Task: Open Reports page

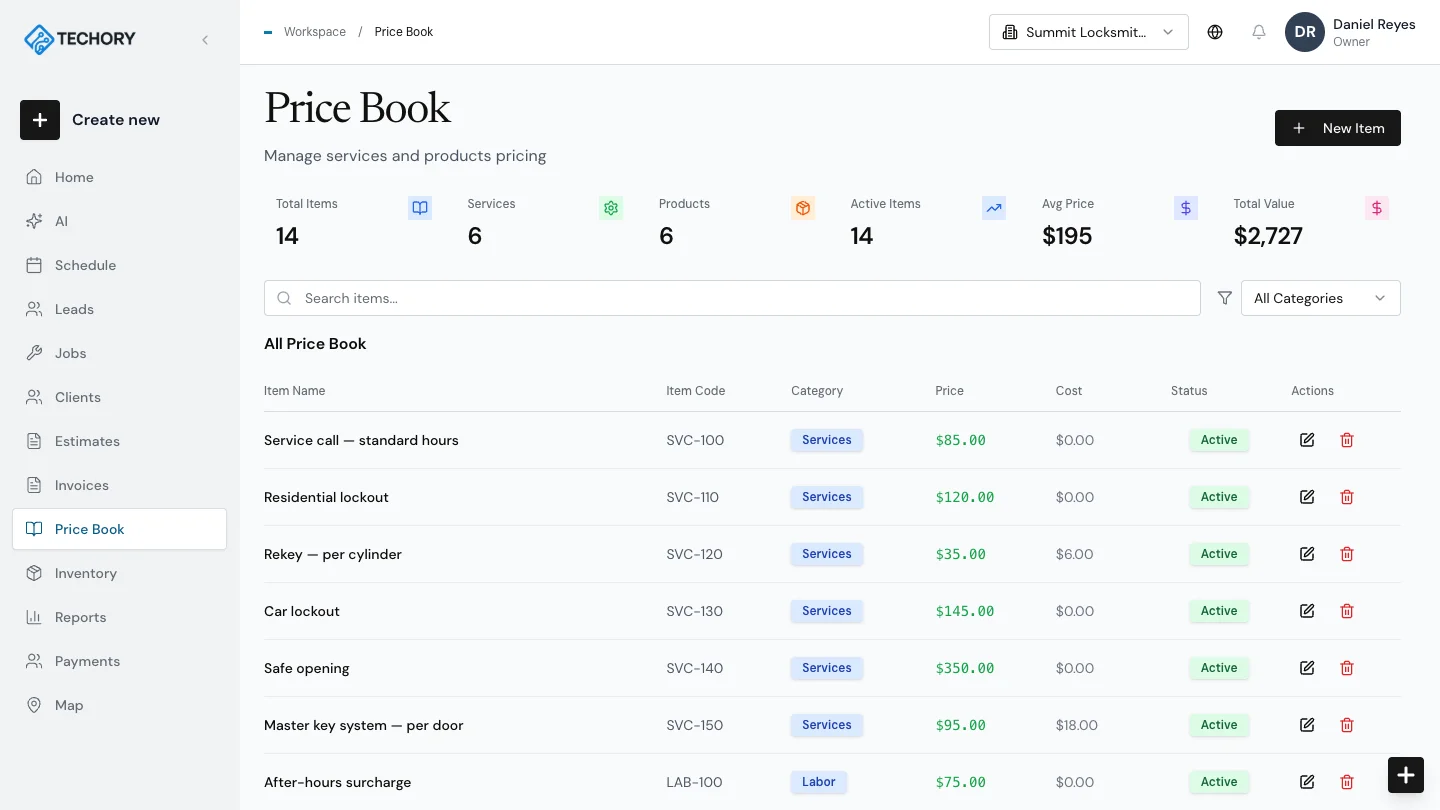Action: (119, 617)
